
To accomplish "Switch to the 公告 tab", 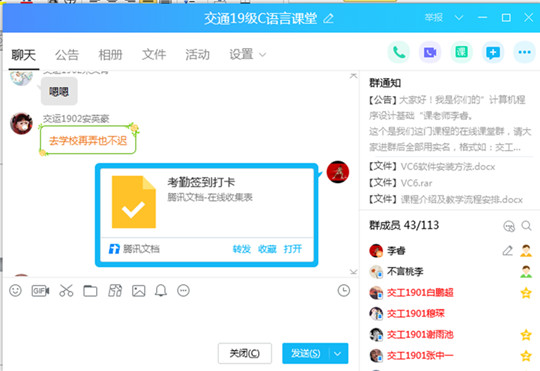I will tap(67, 54).
